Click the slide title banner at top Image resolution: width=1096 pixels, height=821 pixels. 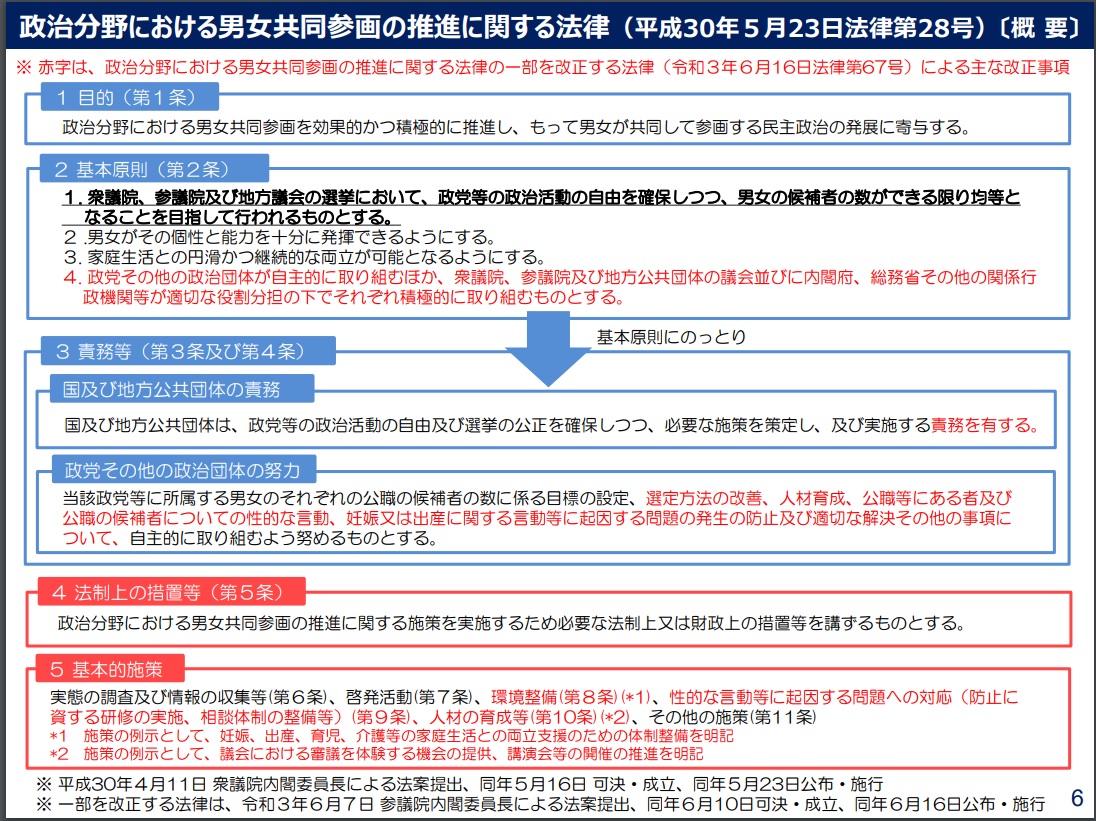pos(548,27)
